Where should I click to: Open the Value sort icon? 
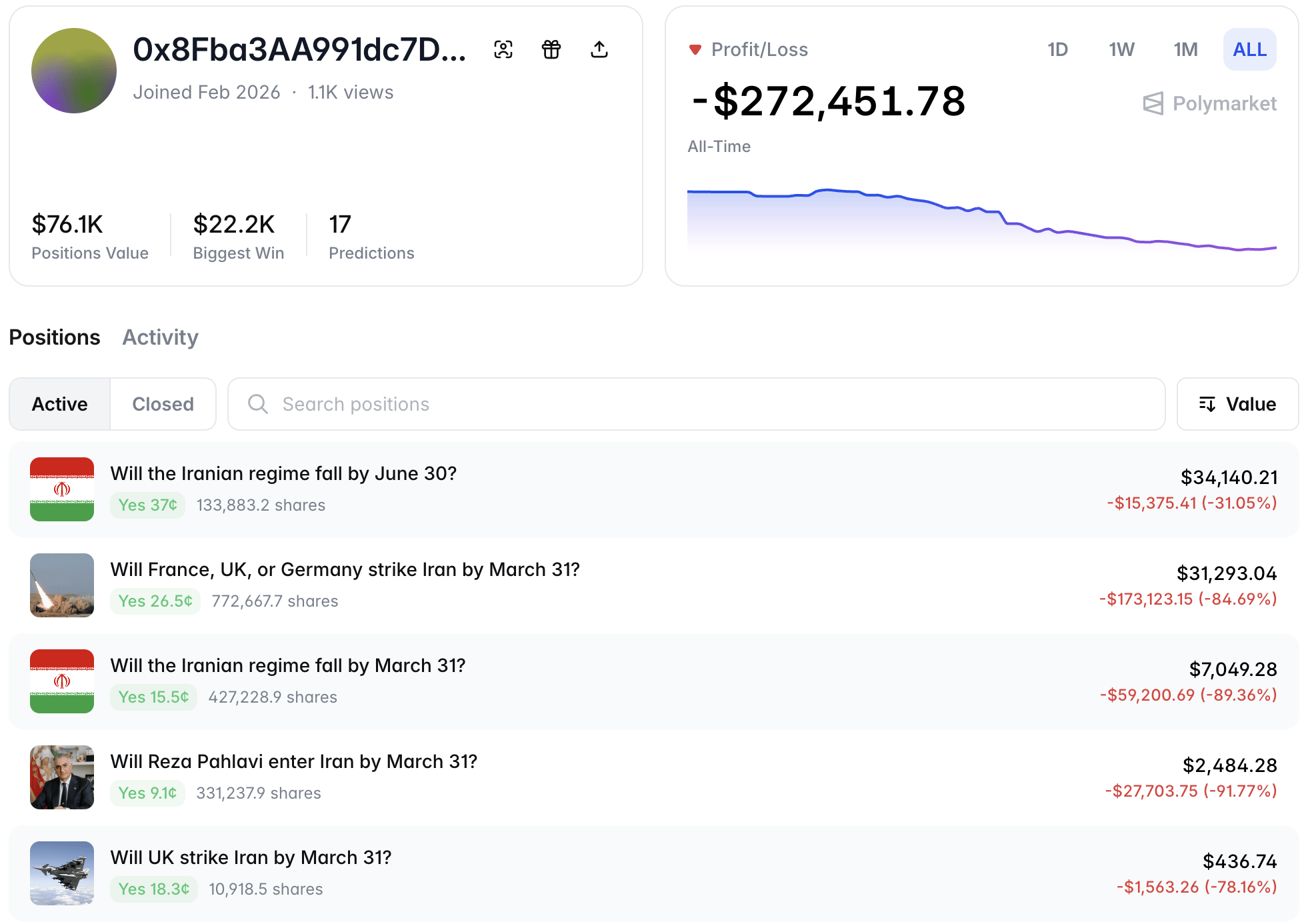pyautogui.click(x=1208, y=404)
